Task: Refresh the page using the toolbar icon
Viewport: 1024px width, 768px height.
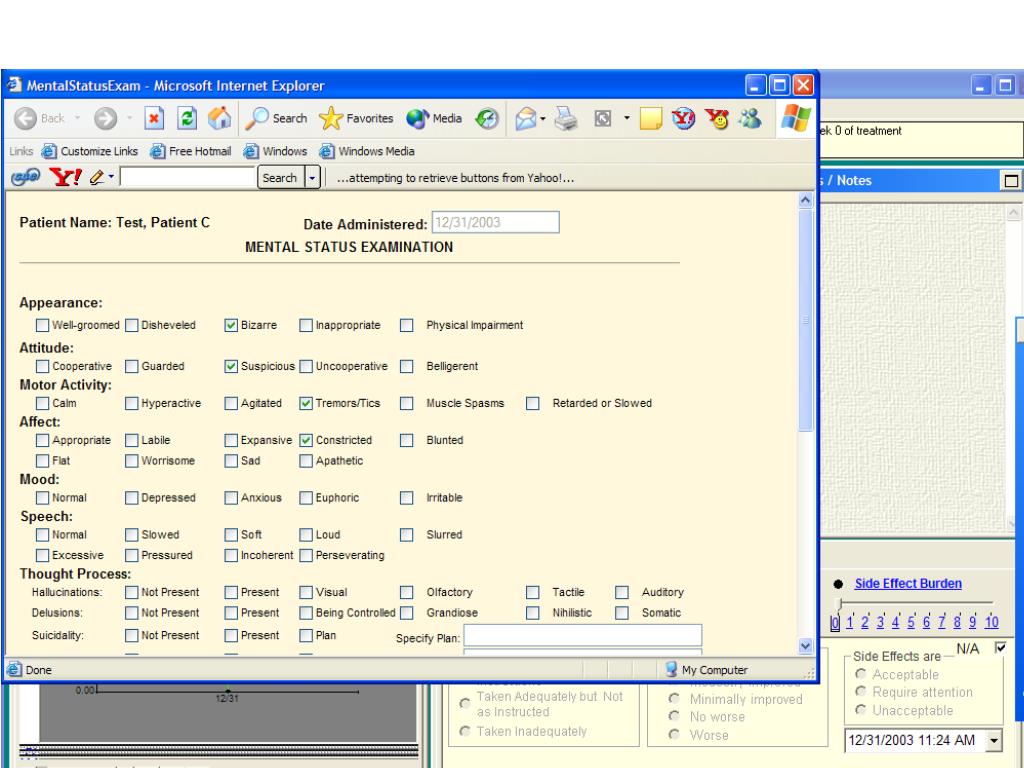Action: 187,119
